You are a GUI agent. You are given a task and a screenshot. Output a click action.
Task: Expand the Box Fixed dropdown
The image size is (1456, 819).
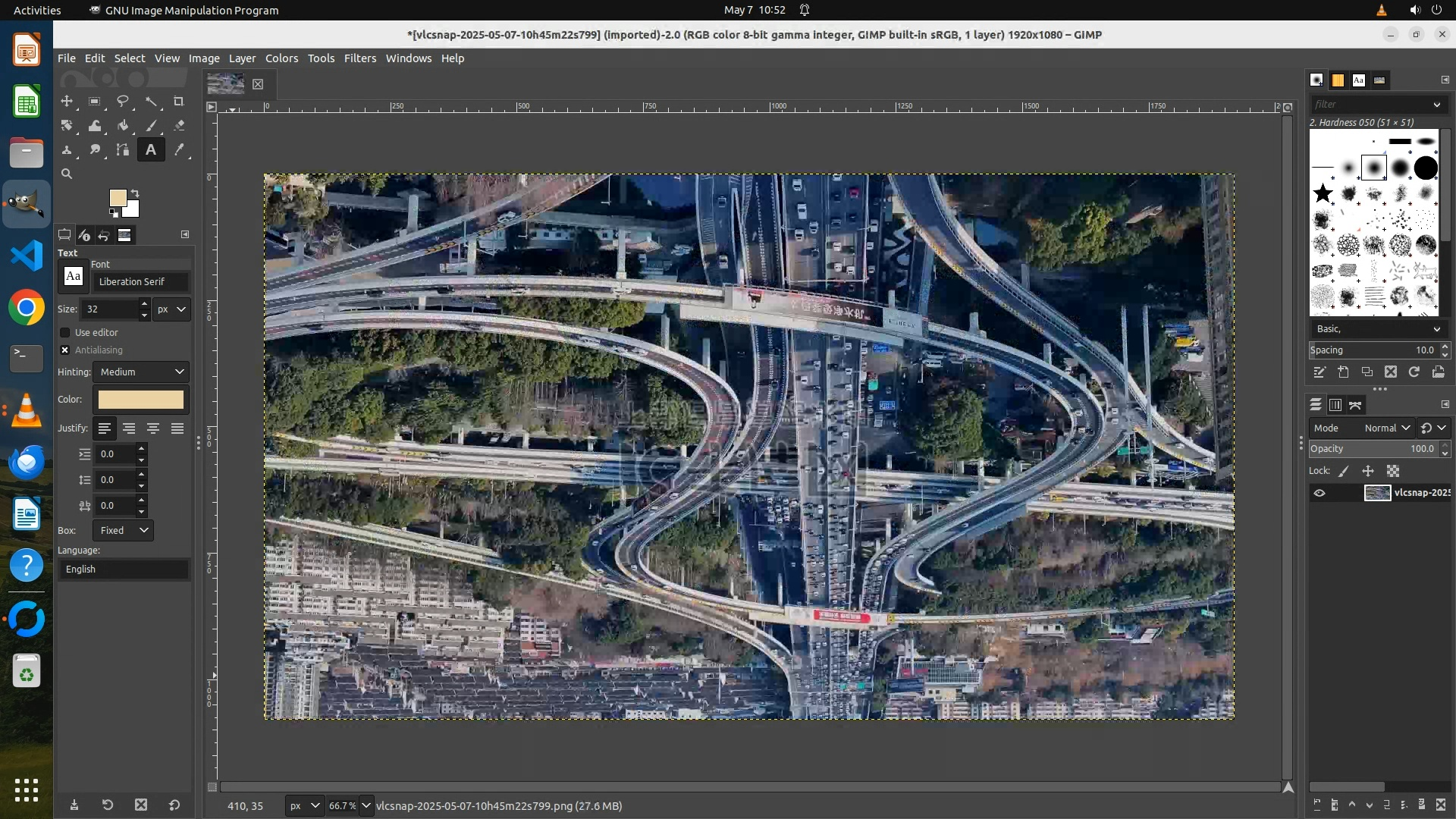pyautogui.click(x=123, y=531)
